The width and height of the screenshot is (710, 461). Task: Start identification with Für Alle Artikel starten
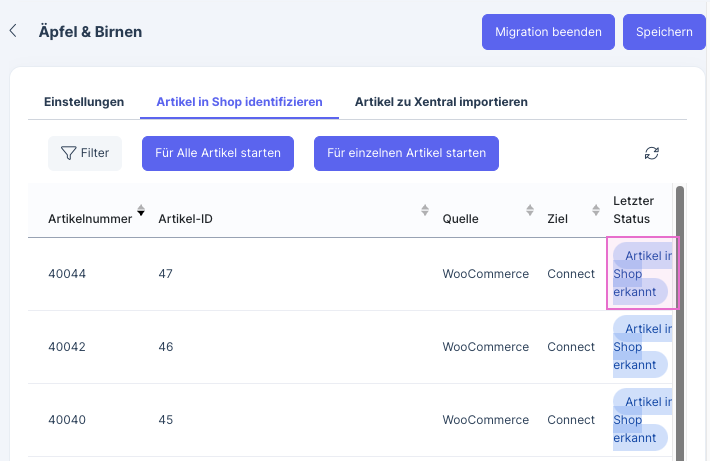(x=218, y=153)
